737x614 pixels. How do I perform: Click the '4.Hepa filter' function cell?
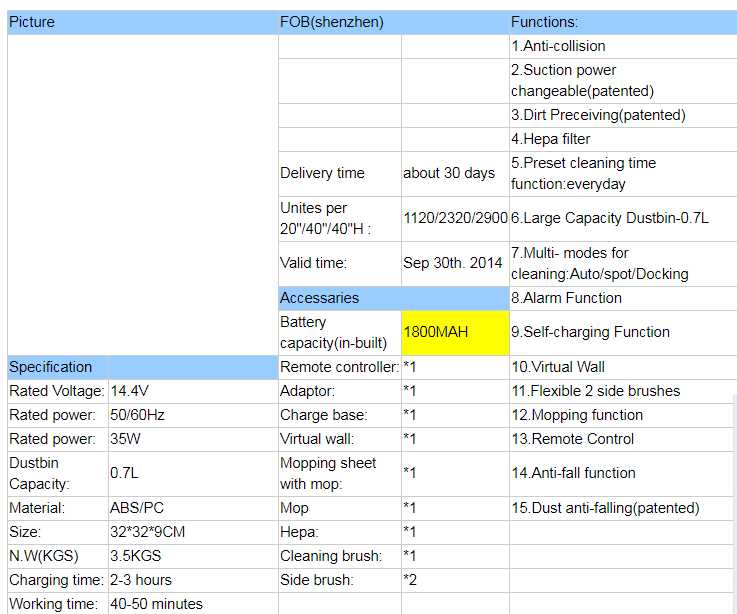pyautogui.click(x=622, y=139)
